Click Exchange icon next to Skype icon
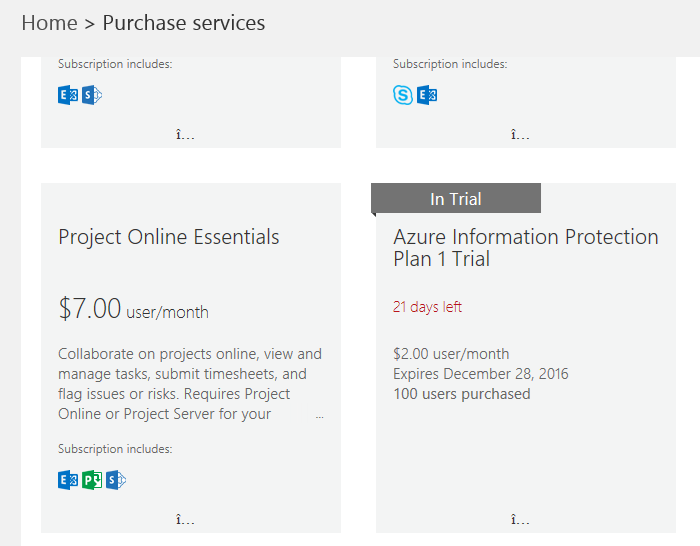The width and height of the screenshot is (700, 546). [x=427, y=95]
